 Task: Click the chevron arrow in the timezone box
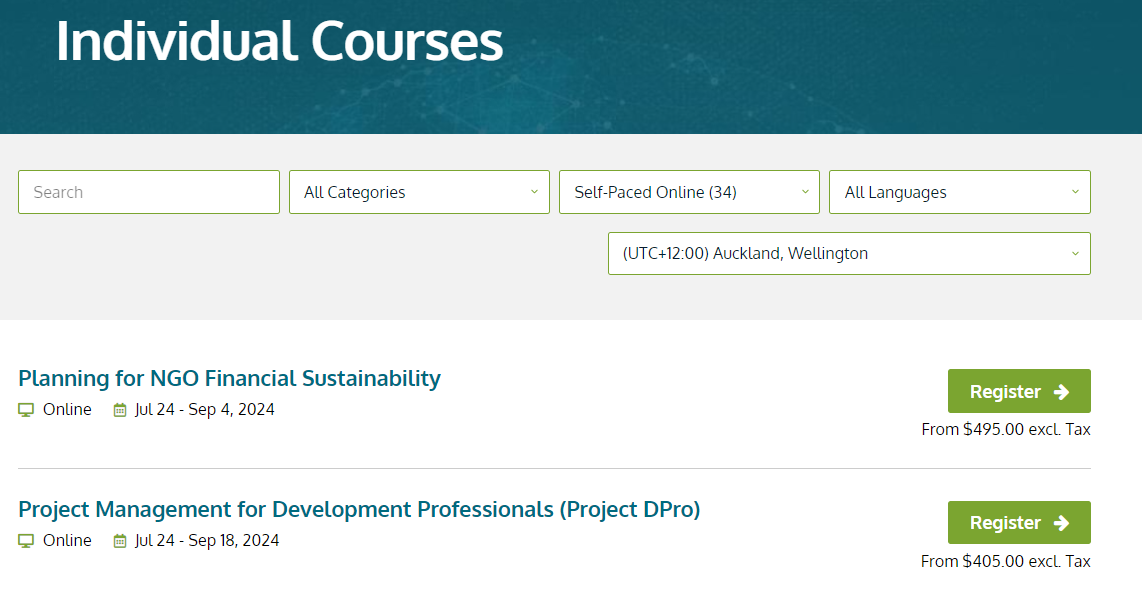1075,254
